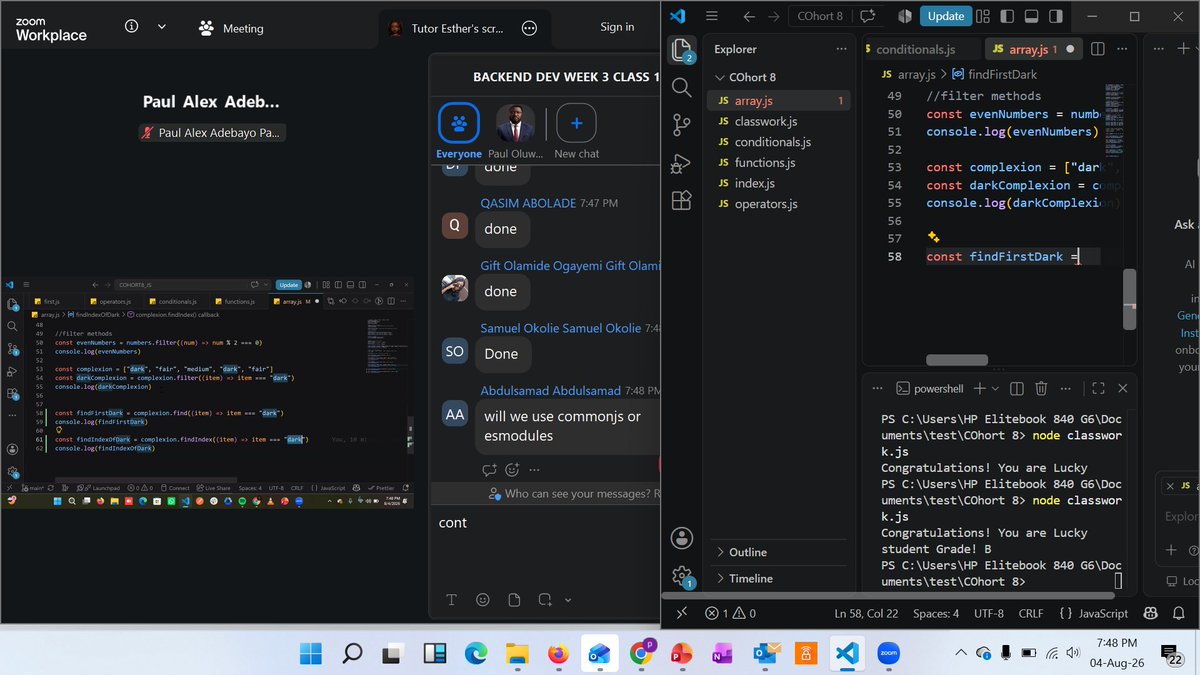Open the Source Control view in VS Code
The height and width of the screenshot is (675, 1200).
coord(681,125)
